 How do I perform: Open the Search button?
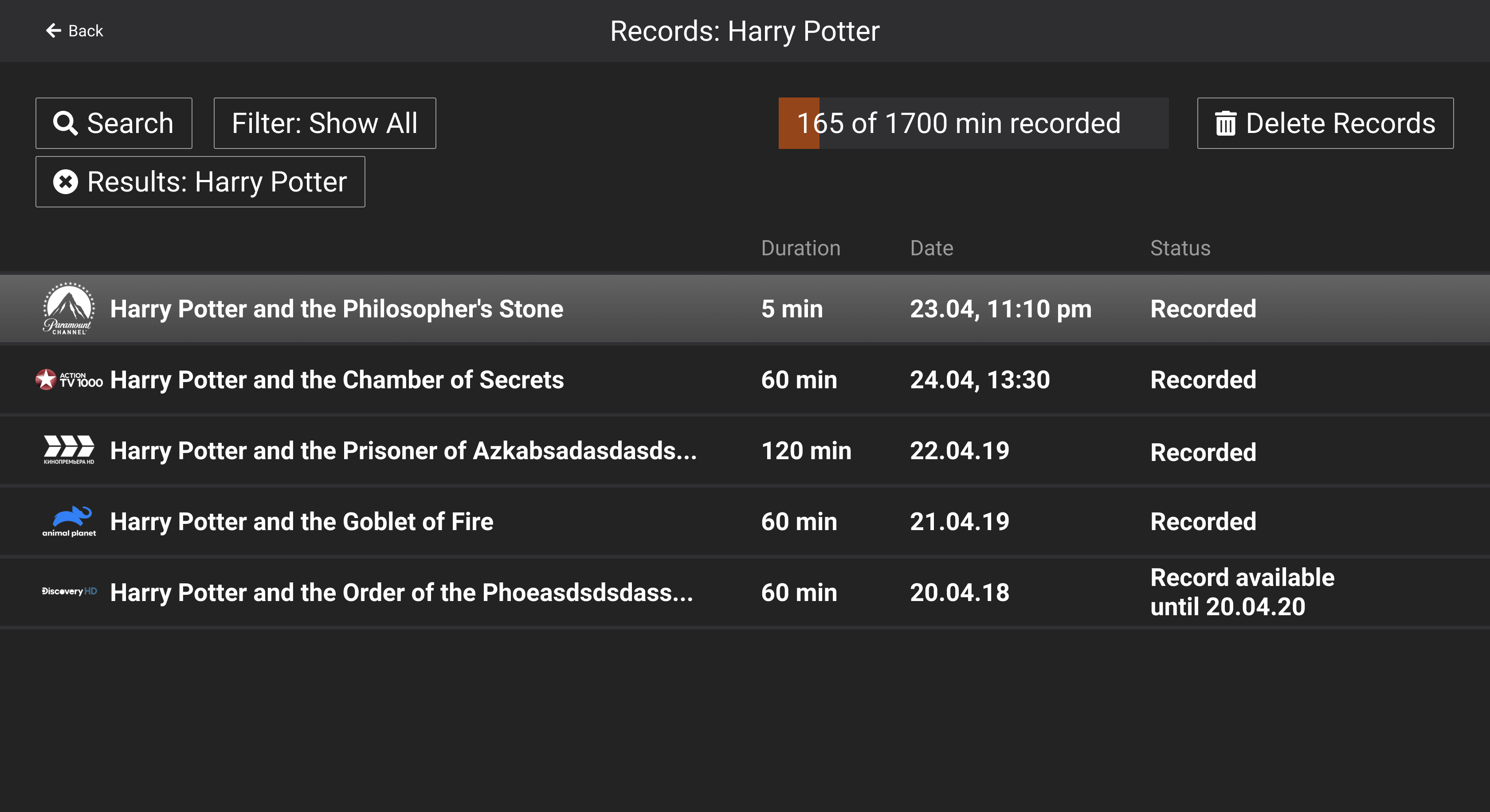(114, 123)
